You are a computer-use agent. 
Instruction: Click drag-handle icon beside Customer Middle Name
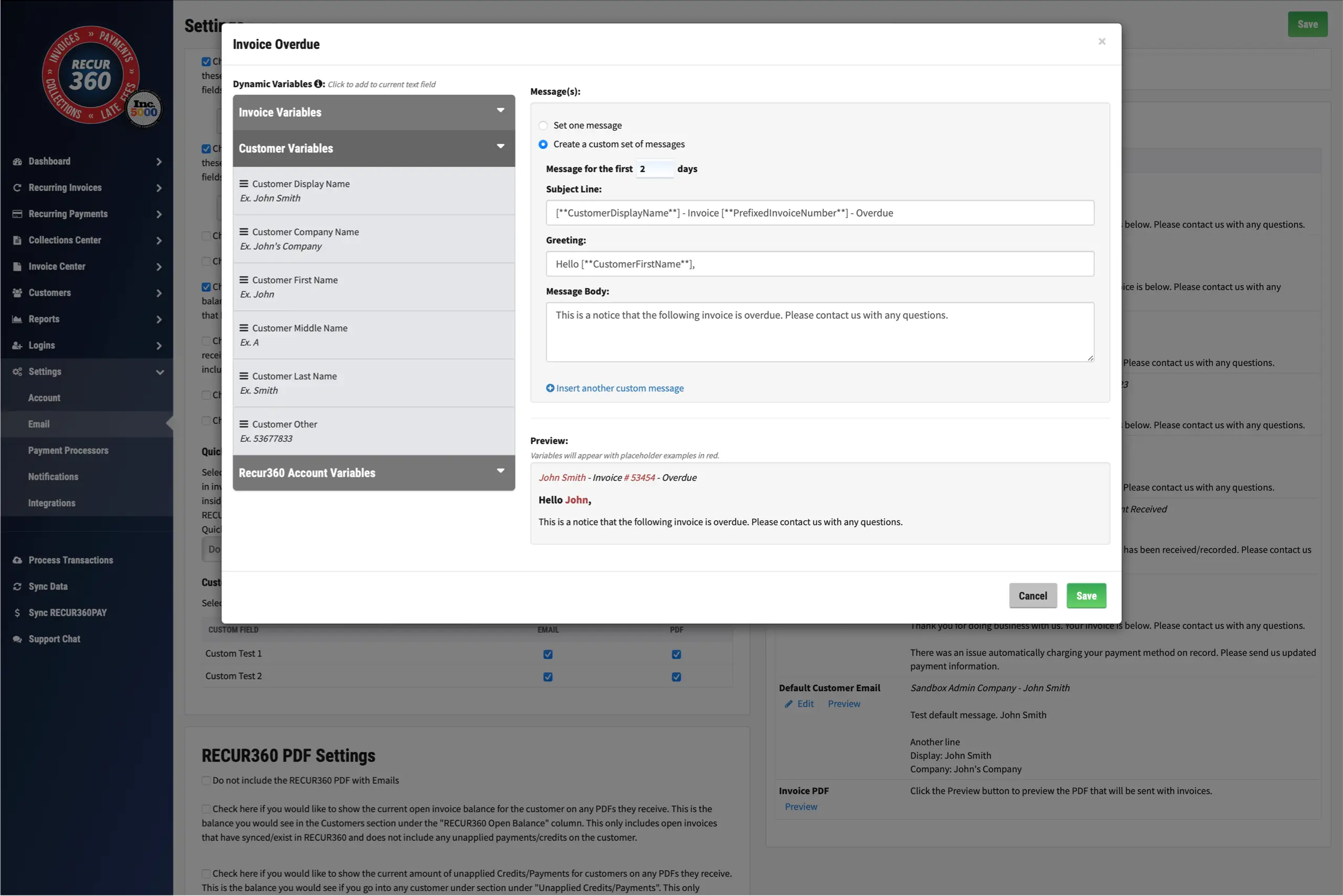(x=243, y=328)
